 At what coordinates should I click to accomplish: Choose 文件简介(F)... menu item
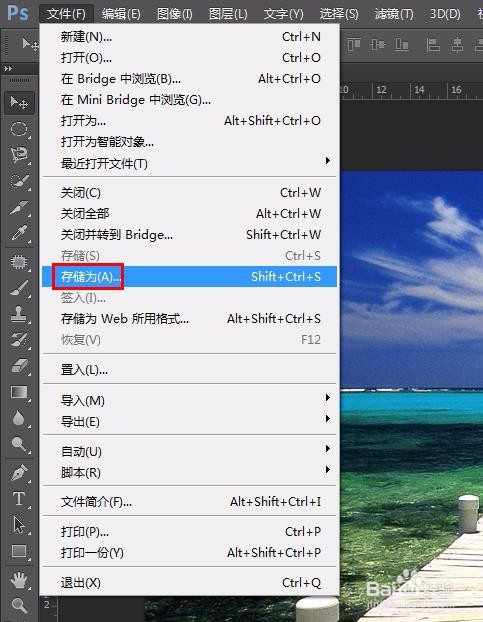tap(190, 502)
